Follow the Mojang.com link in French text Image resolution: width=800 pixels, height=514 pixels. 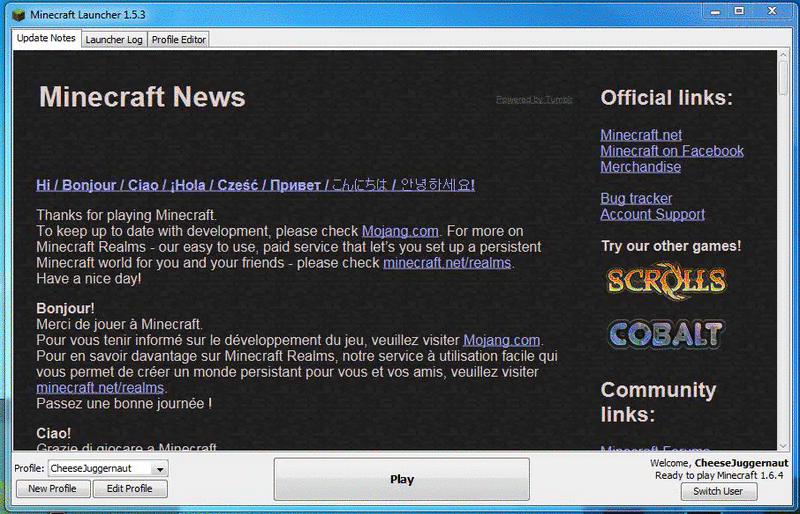tap(502, 340)
